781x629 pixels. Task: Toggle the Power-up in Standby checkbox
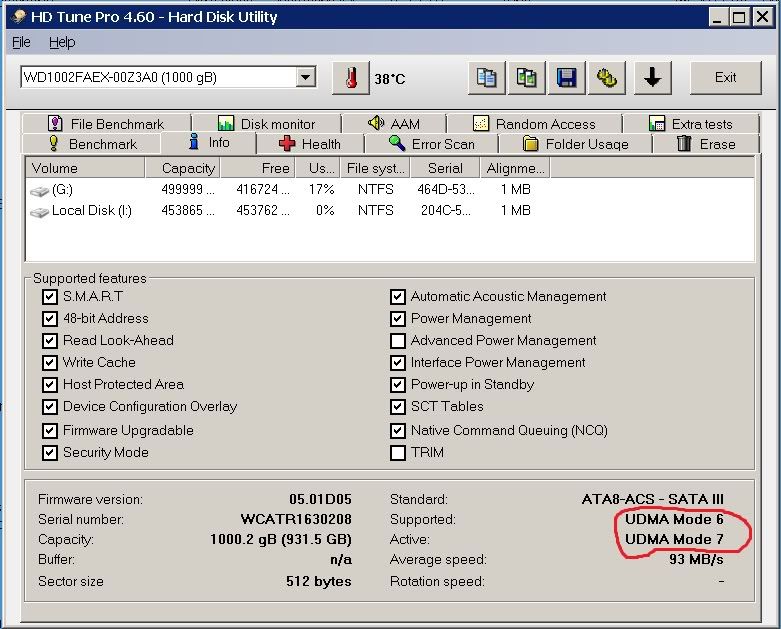(397, 384)
